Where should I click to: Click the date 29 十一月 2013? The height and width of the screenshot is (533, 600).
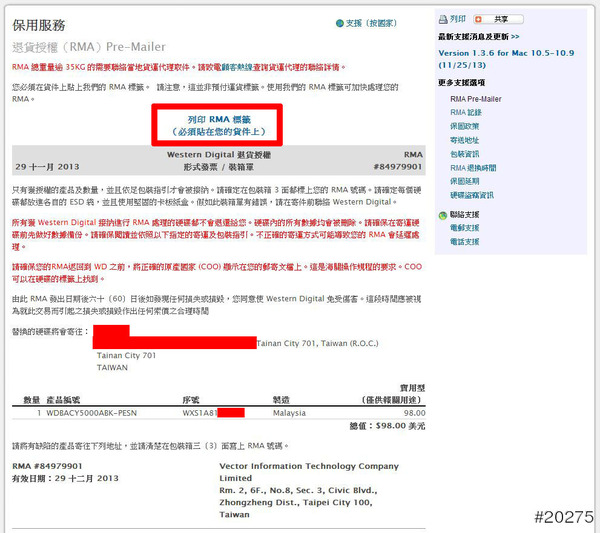(47, 167)
